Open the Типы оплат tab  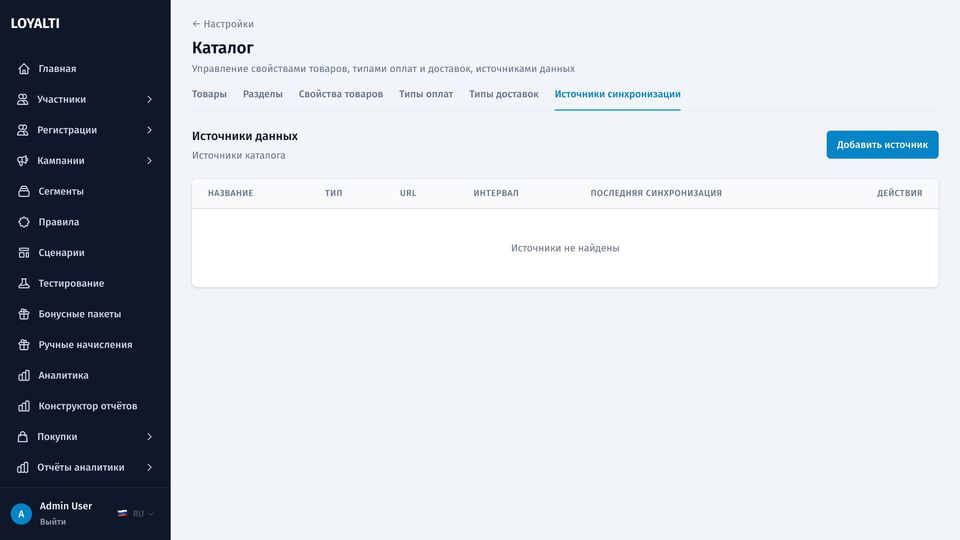tap(426, 94)
